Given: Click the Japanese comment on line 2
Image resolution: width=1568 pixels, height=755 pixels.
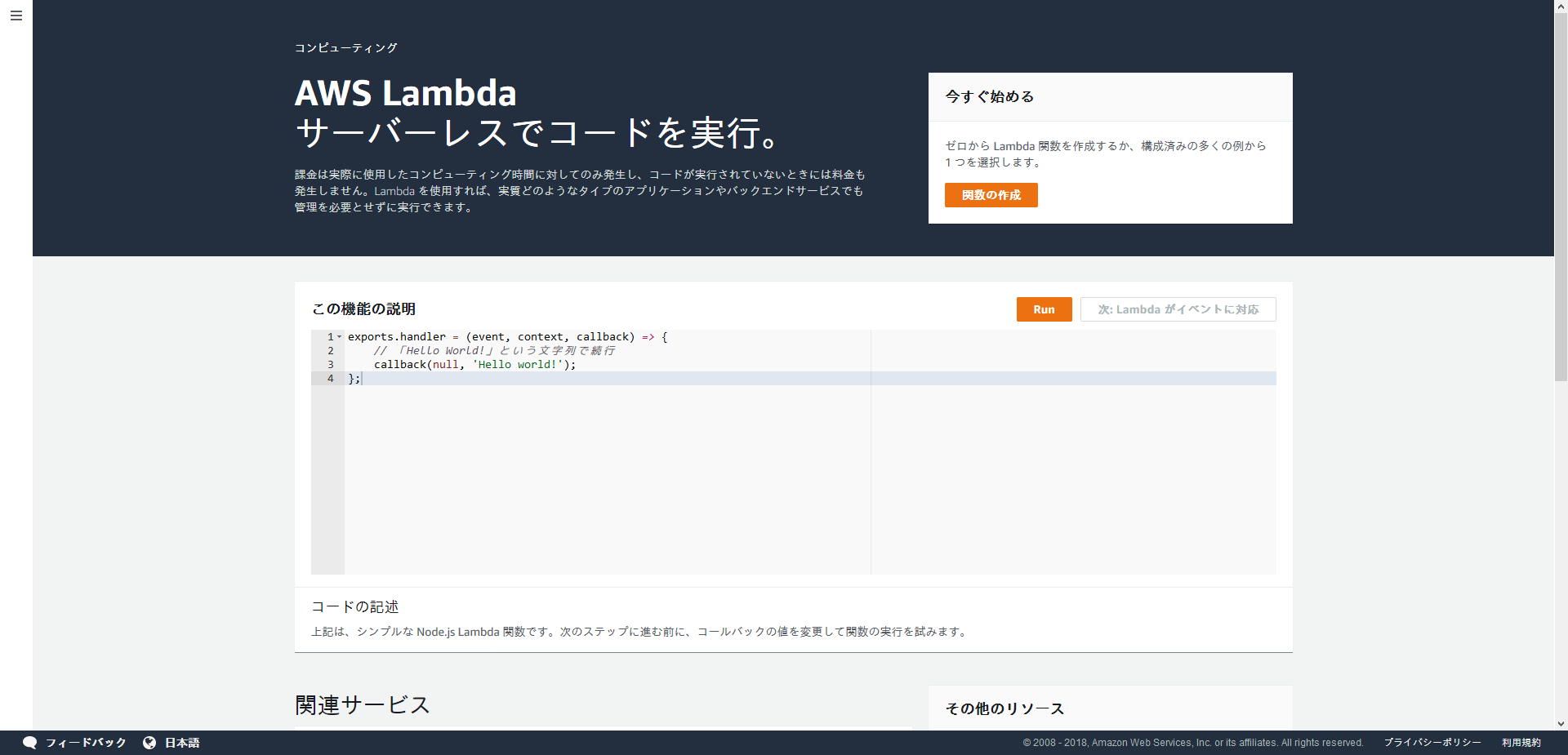Looking at the screenshot, I should [x=494, y=351].
